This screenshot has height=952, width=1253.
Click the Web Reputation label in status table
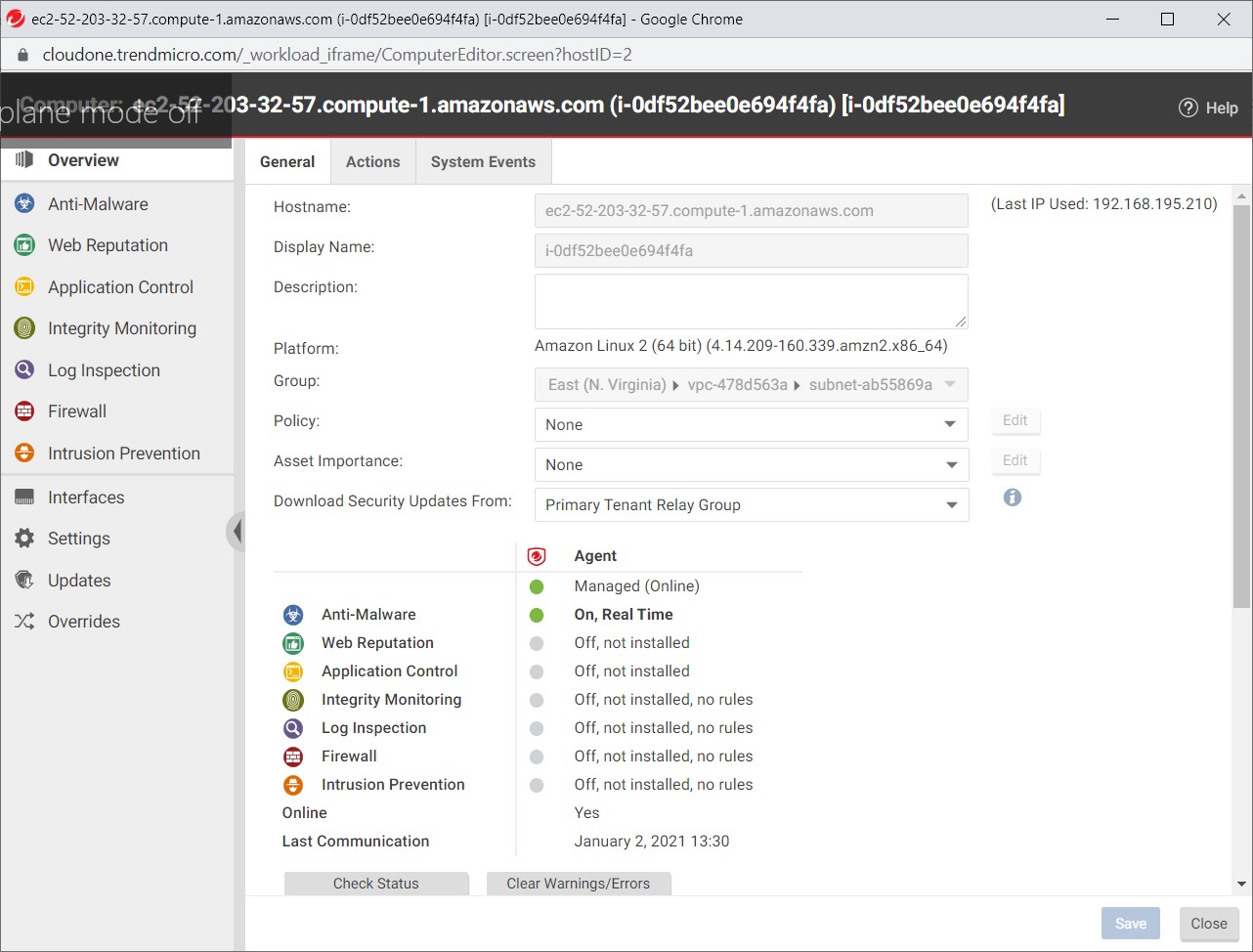point(377,643)
